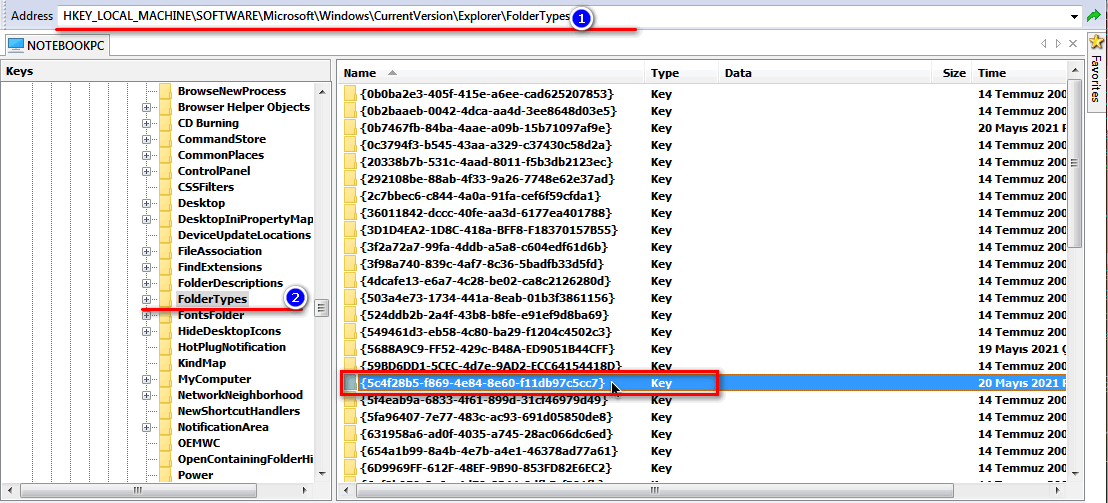This screenshot has height=503, width=1108.
Task: Expand the CommandStore key
Action: 146,139
